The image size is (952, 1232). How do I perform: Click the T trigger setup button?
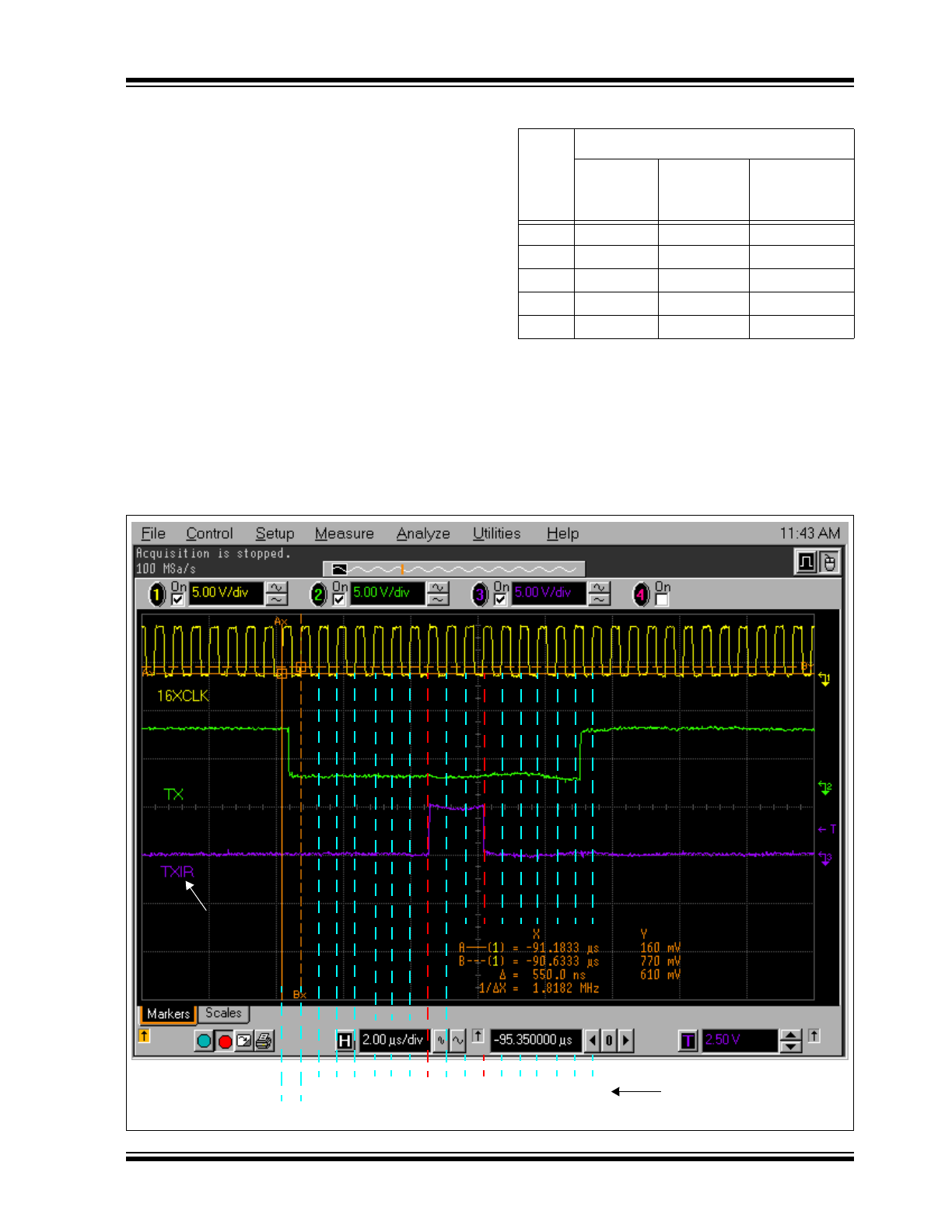coord(688,1041)
